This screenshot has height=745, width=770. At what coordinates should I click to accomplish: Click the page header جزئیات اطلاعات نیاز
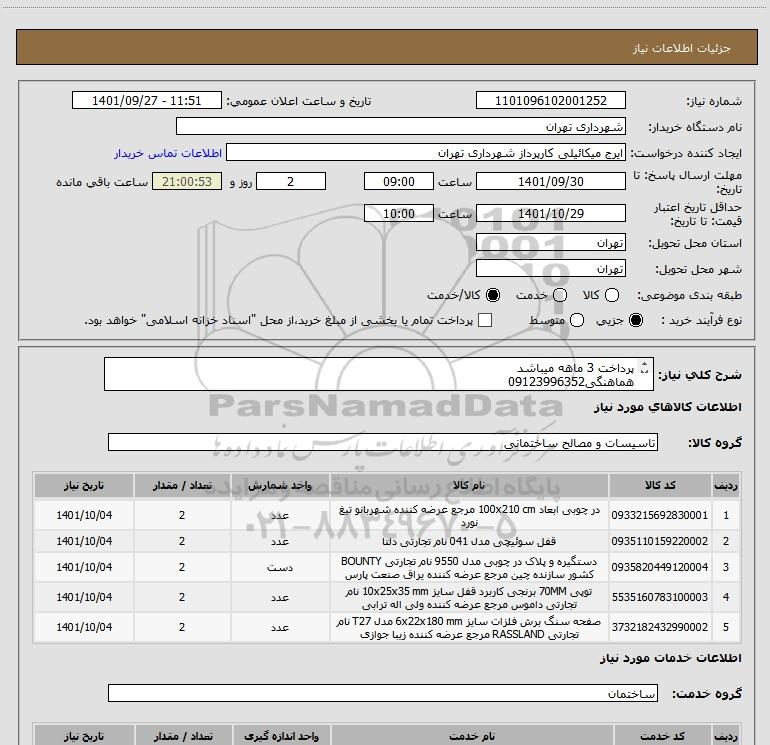(x=682, y=48)
